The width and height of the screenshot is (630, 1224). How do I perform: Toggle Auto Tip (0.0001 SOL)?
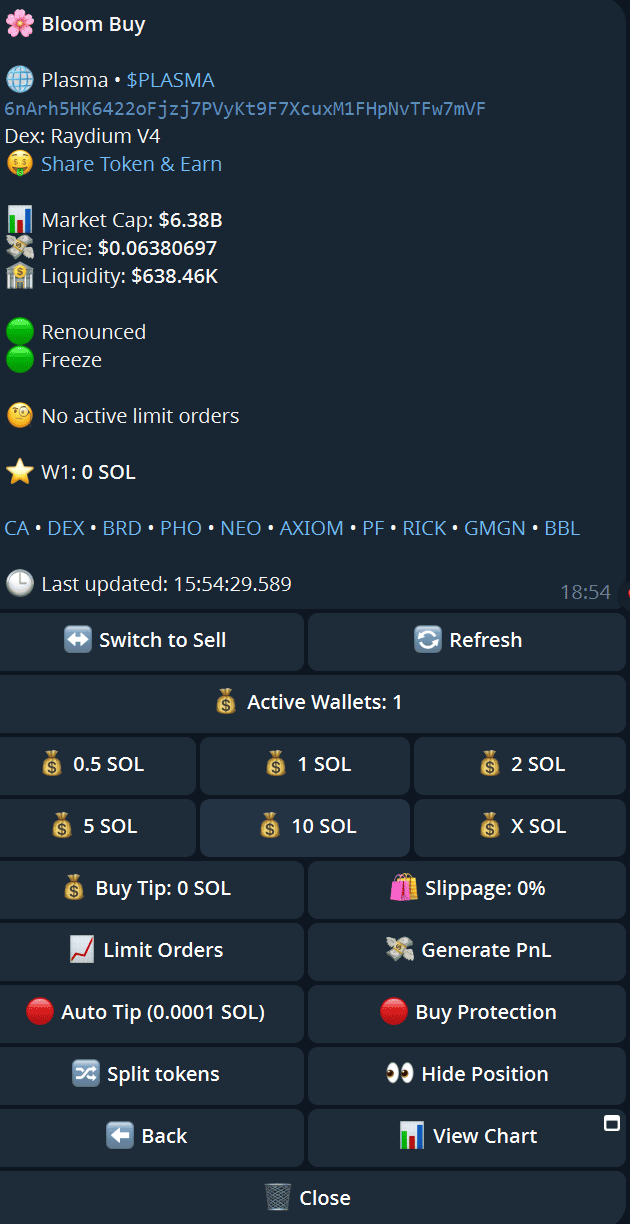152,1013
